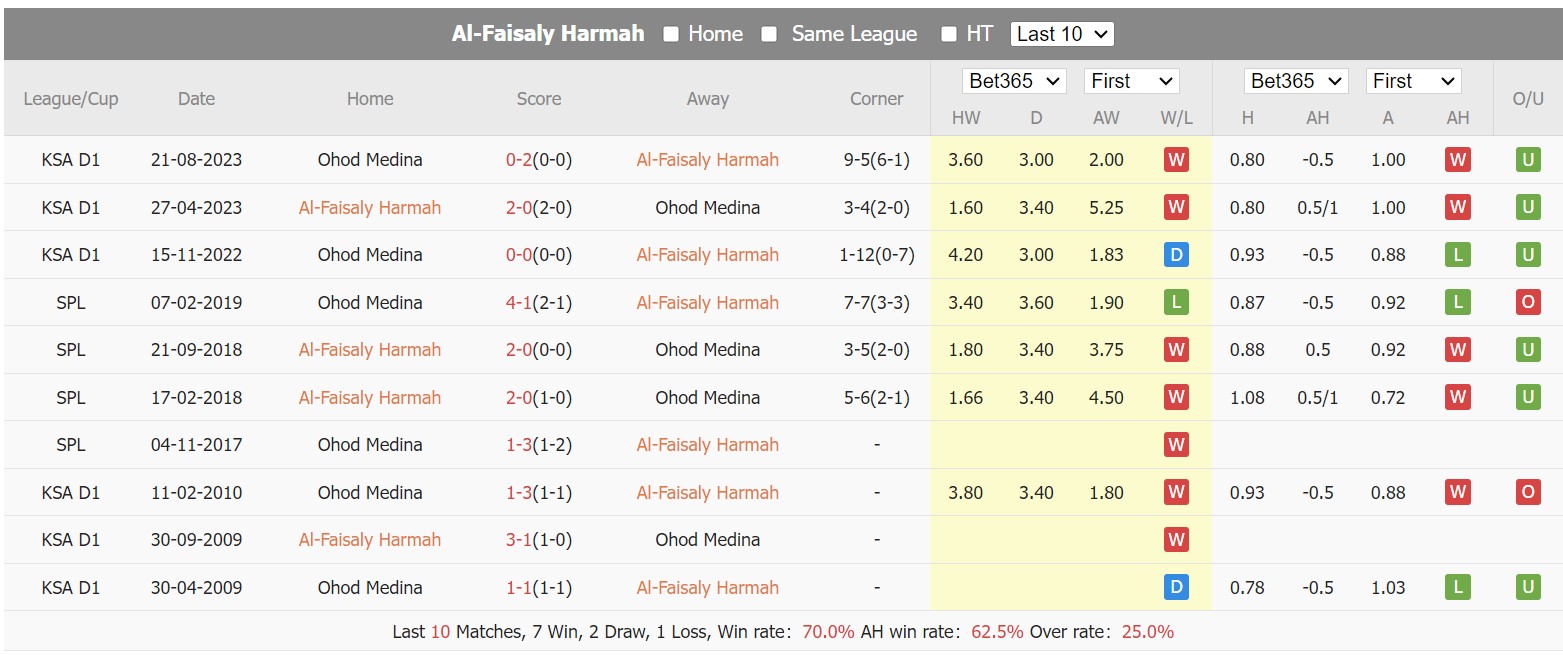Click the Corner column header

tap(876, 99)
